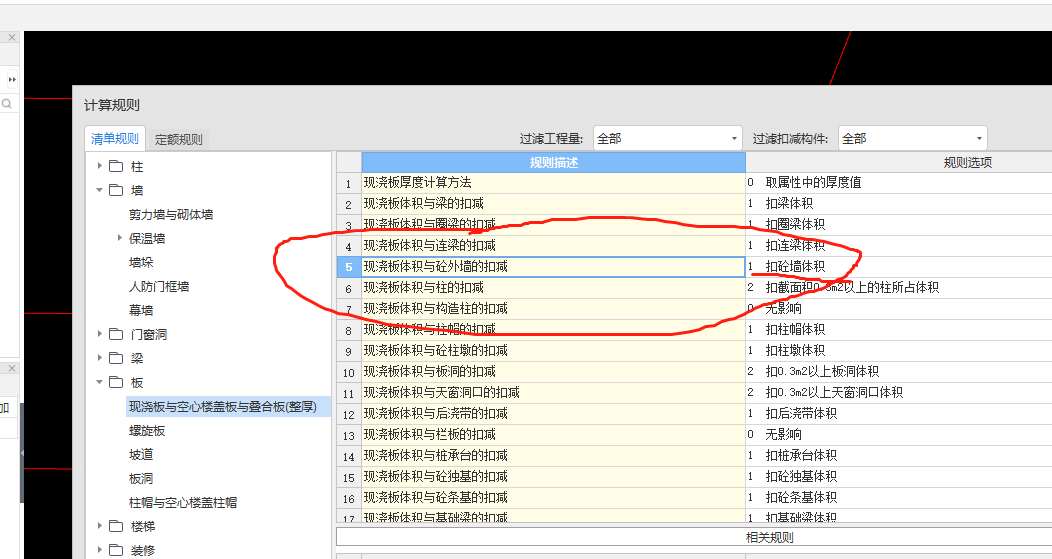Click row number 5 header
Image resolution: width=1052 pixels, height=559 pixels.
(x=349, y=267)
